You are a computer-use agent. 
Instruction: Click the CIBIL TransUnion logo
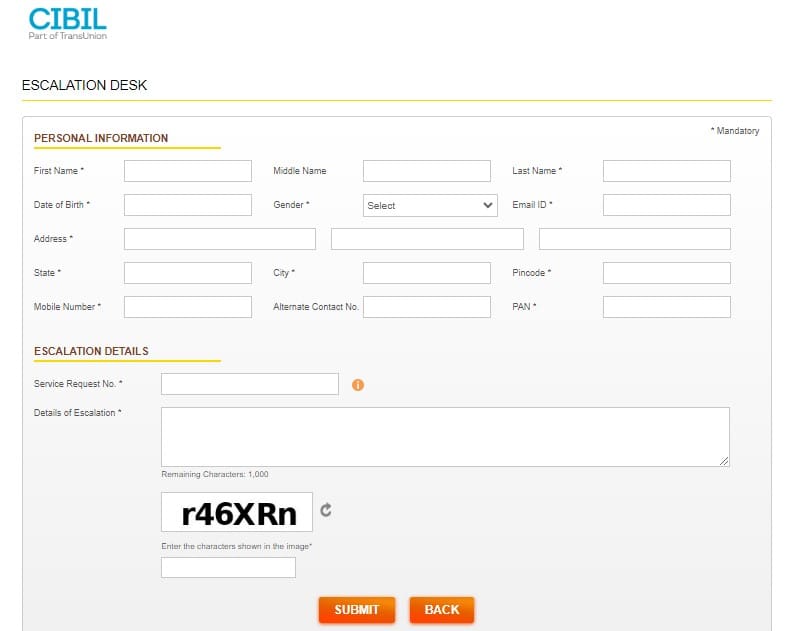point(68,24)
